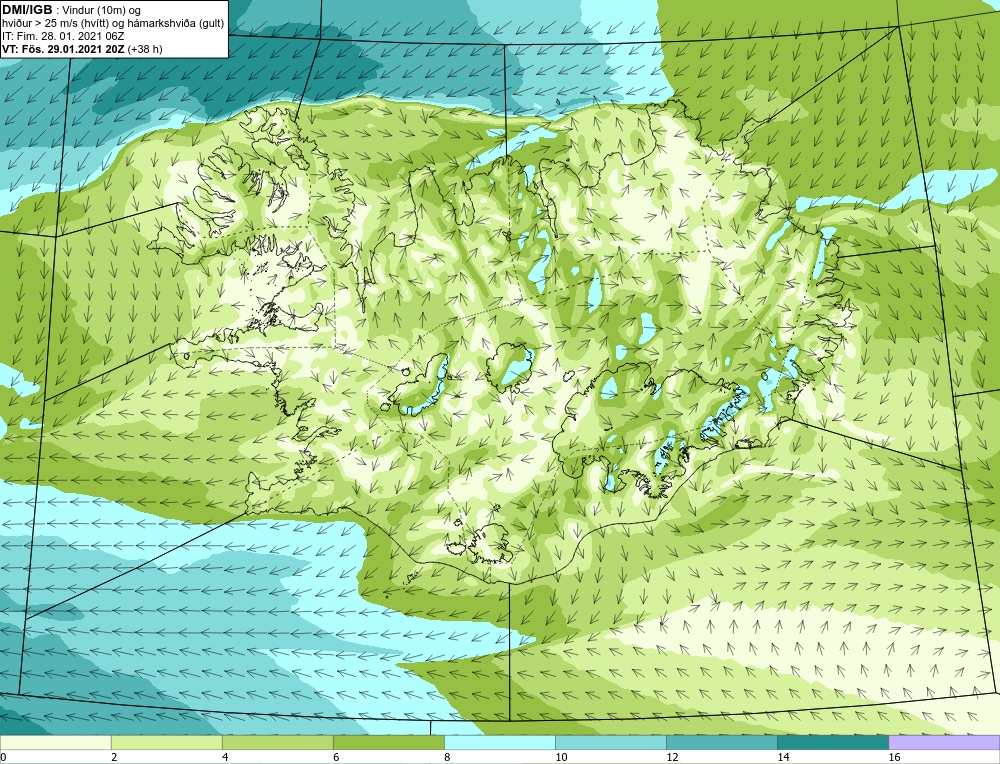The image size is (1000, 764).
Task: Click the 'IT: Fim. 28. 01. 2021 06Z' line
Action: [x=62, y=36]
